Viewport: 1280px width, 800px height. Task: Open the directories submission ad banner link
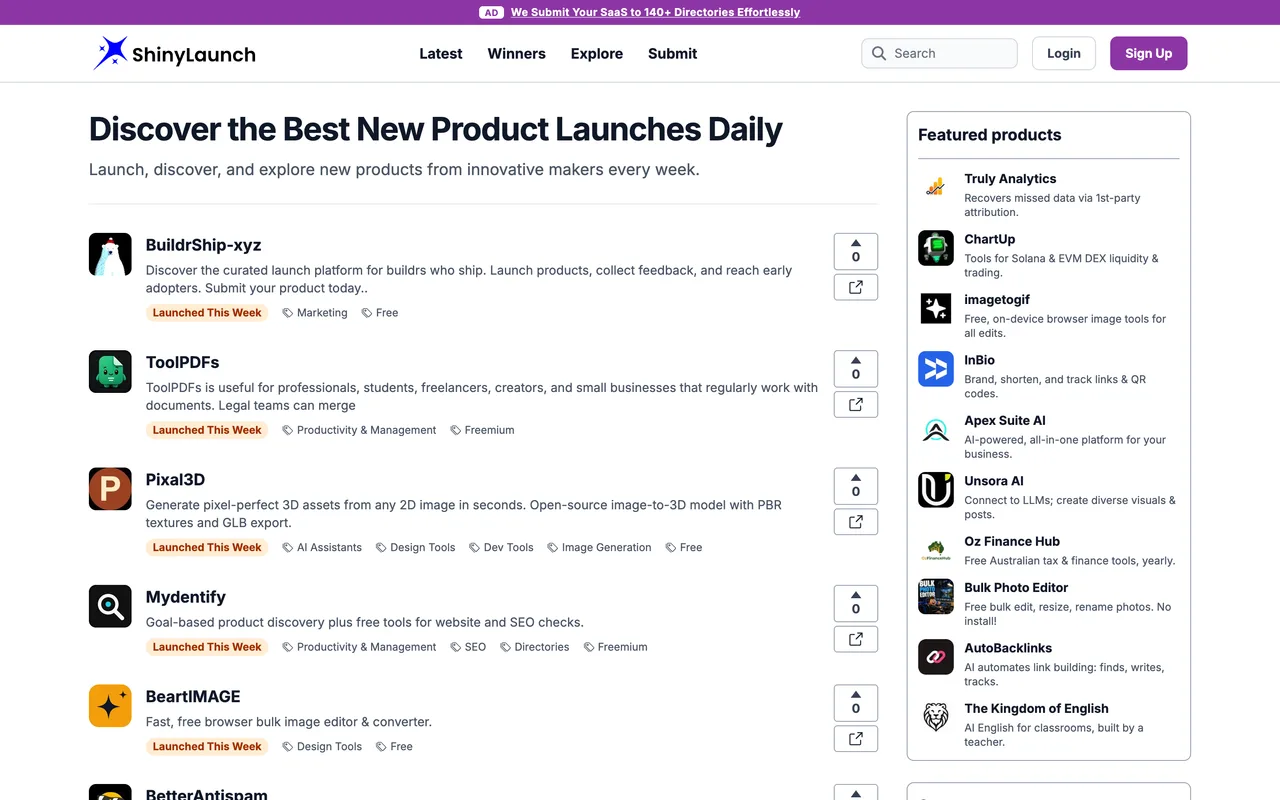pyautogui.click(x=655, y=12)
